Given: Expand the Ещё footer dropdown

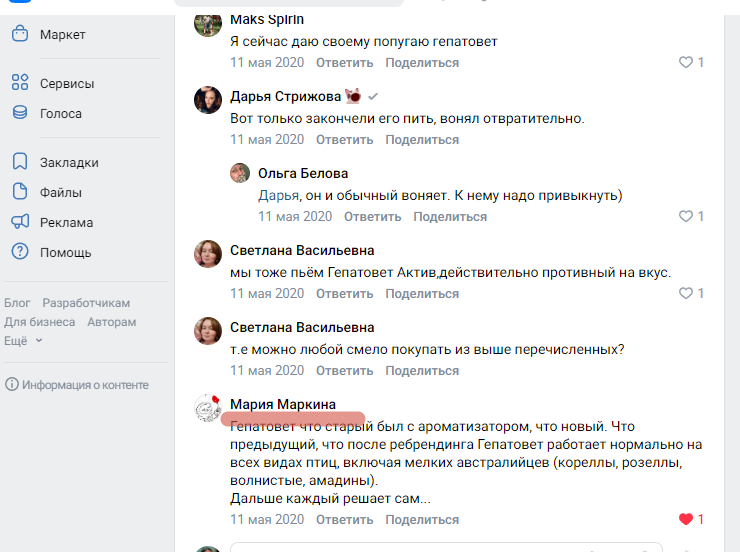Looking at the screenshot, I should click(x=23, y=341).
